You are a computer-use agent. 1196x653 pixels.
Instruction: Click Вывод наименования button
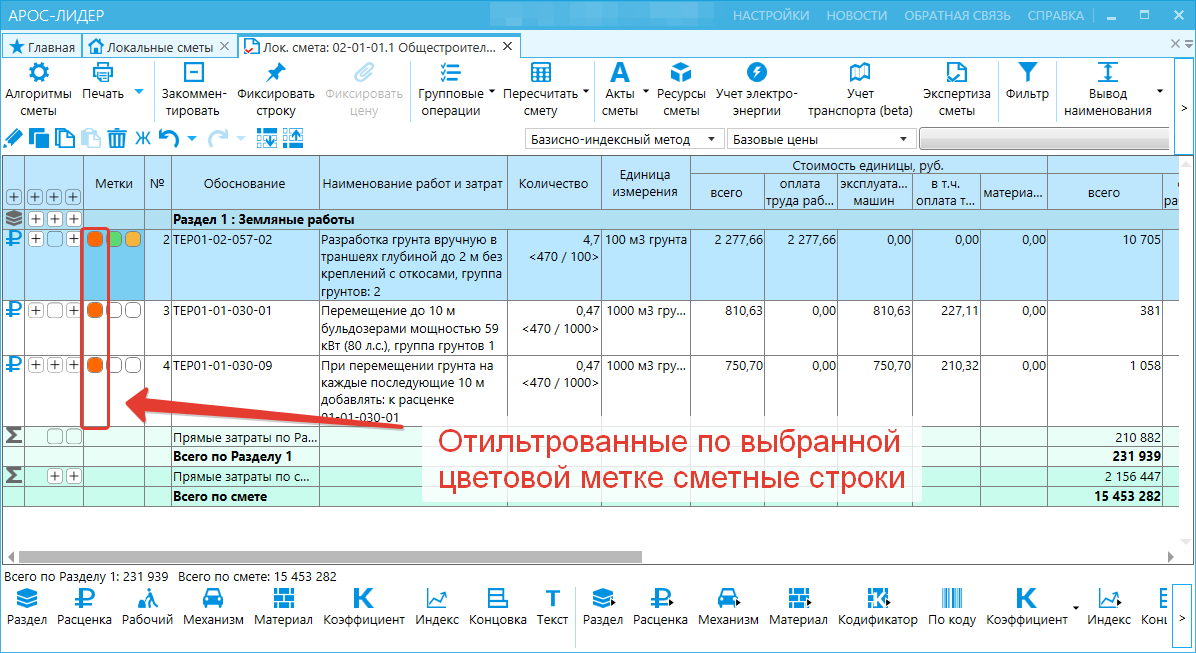(x=1108, y=90)
